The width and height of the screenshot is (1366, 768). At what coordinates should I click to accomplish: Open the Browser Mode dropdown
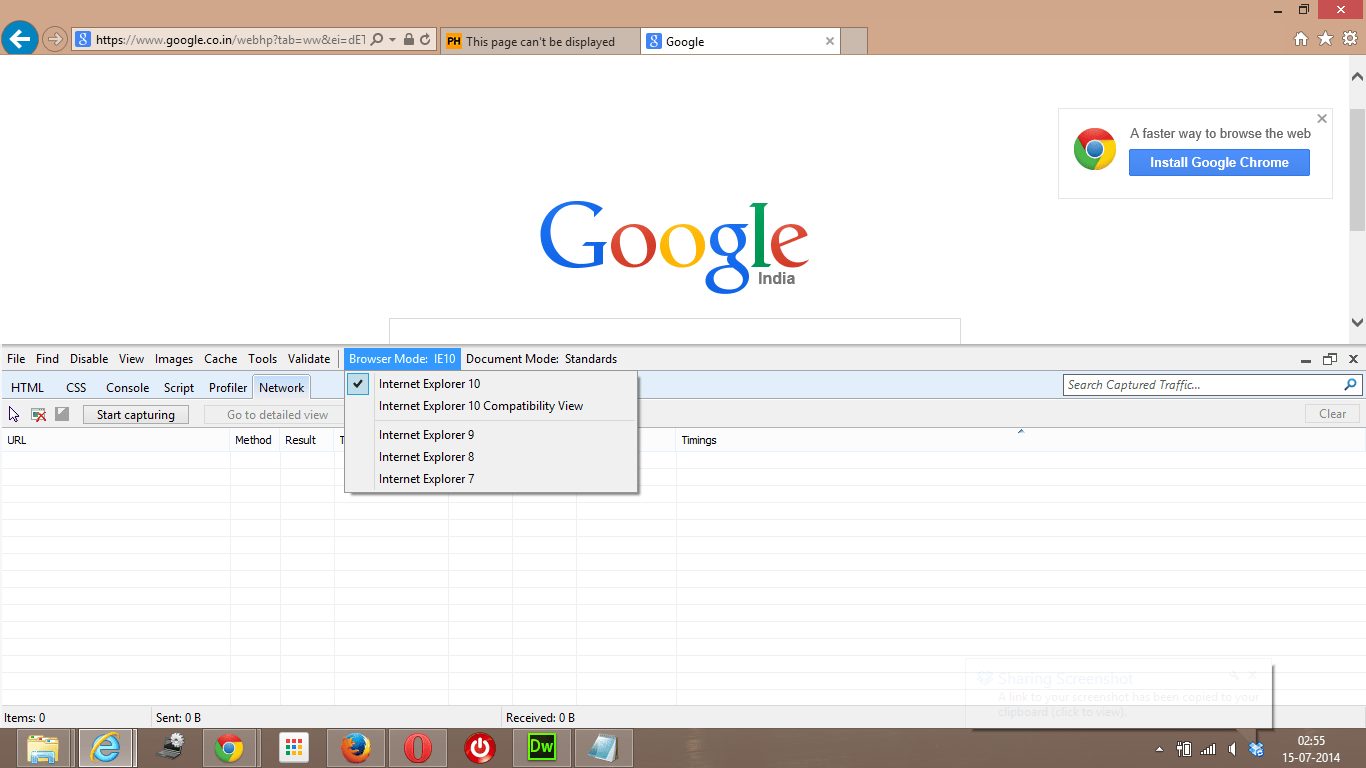pos(401,358)
